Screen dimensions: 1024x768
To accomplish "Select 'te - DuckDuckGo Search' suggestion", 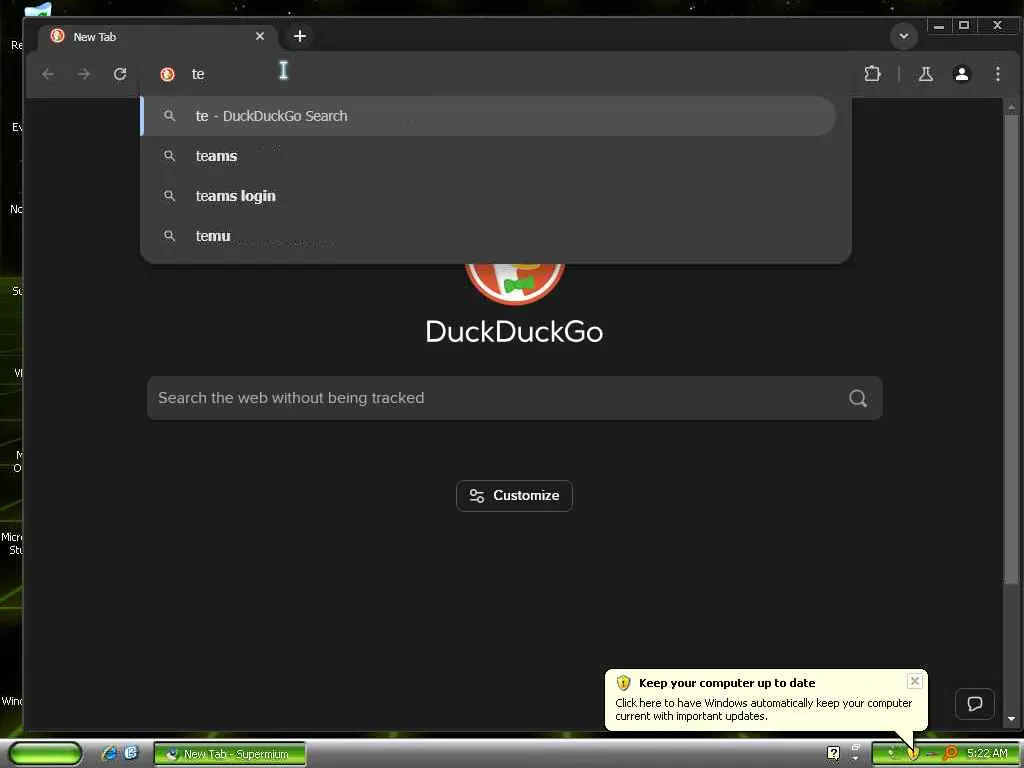I will point(488,116).
